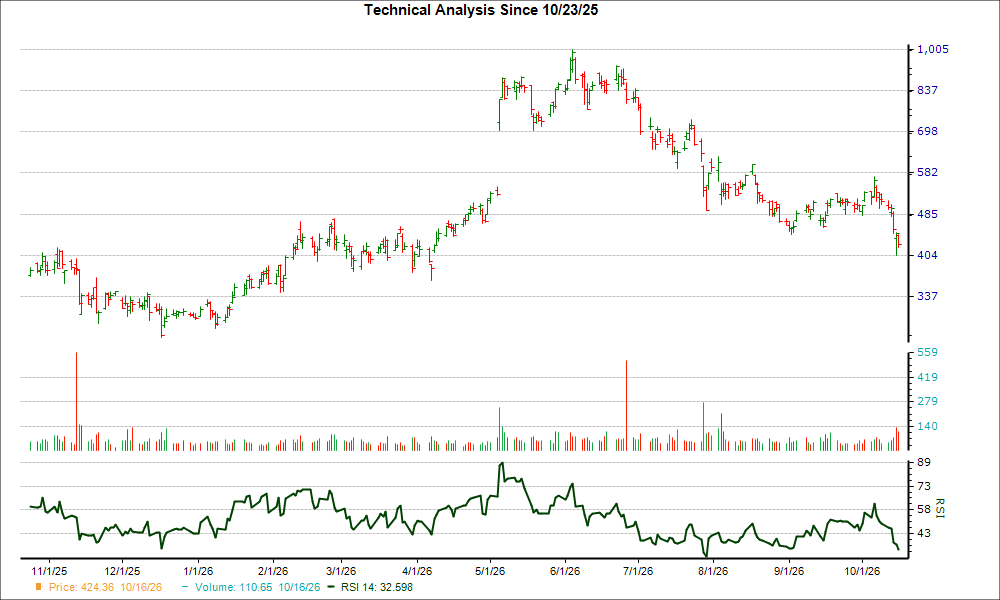The image size is (1000, 600).
Task: Select the 6/1/26 date label
Action: (564, 571)
